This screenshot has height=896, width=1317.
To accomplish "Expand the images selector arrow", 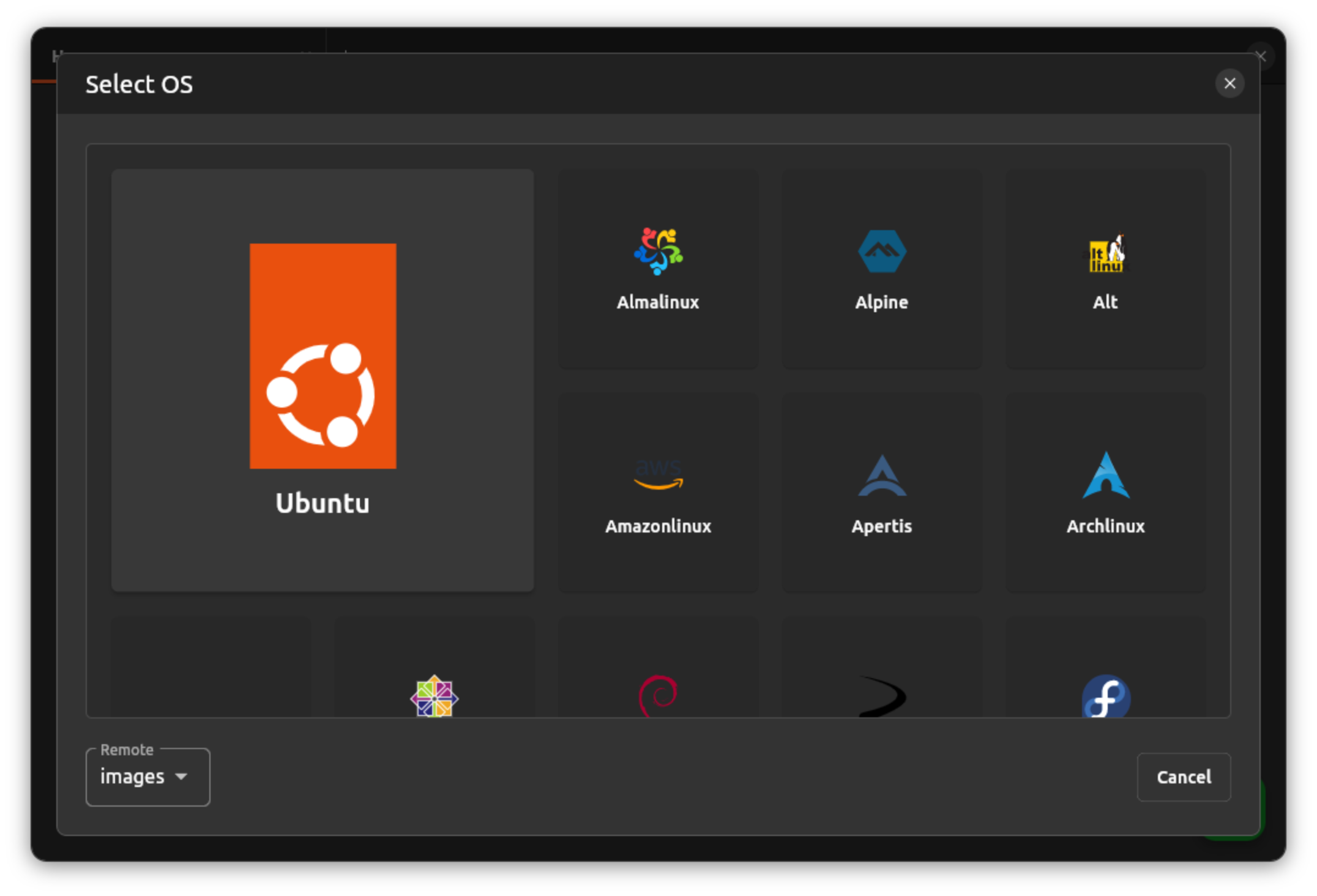I will (x=181, y=777).
